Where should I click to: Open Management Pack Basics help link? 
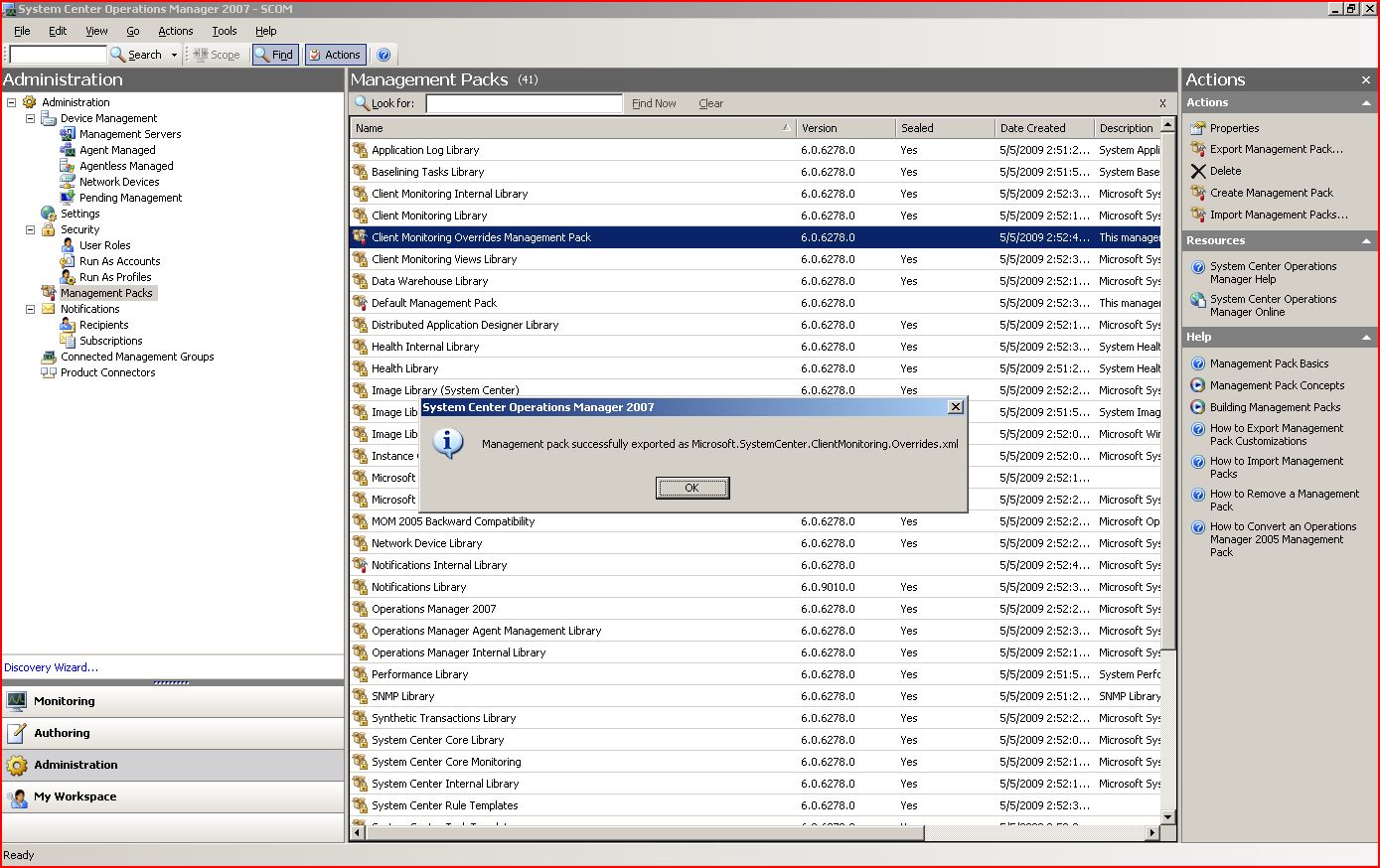[x=1269, y=363]
